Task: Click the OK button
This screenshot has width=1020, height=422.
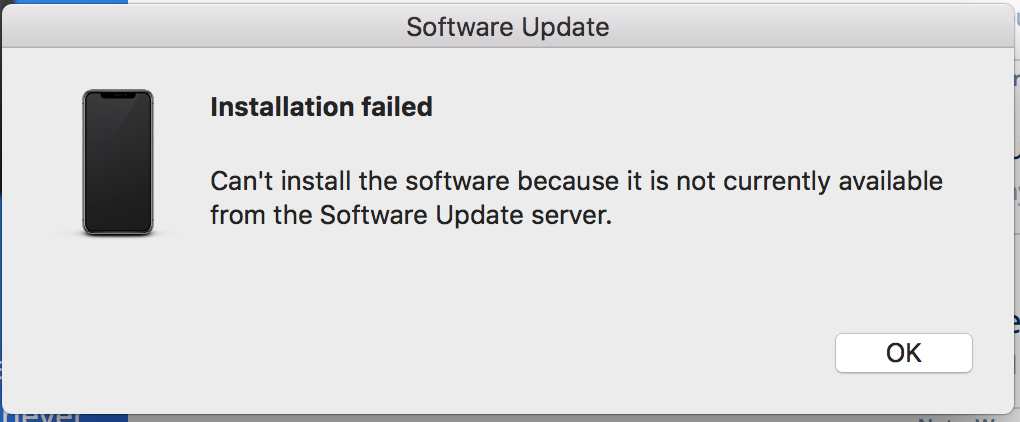Action: [x=903, y=353]
